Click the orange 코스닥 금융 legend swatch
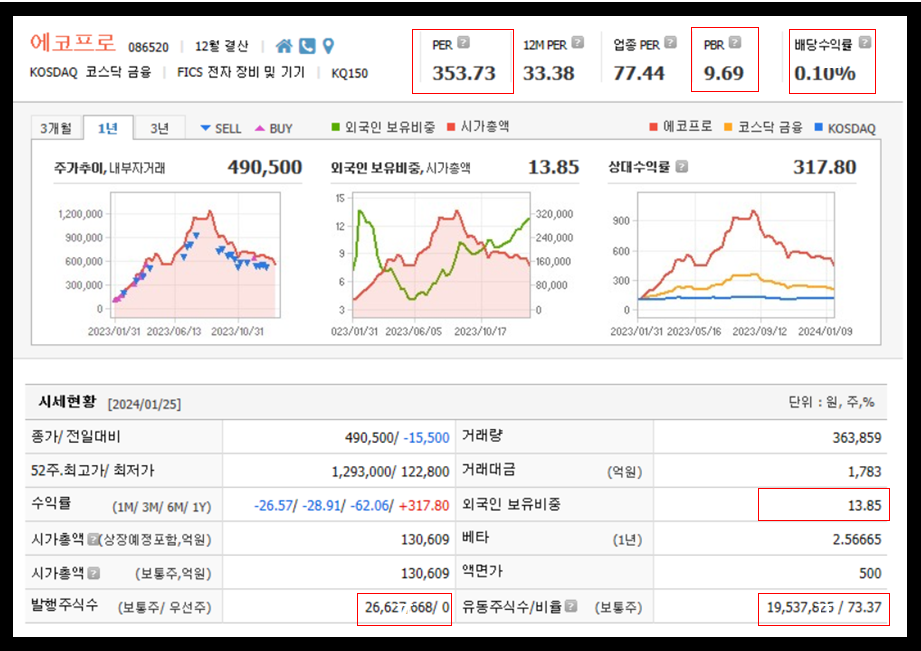The image size is (921, 651). pyautogui.click(x=728, y=127)
